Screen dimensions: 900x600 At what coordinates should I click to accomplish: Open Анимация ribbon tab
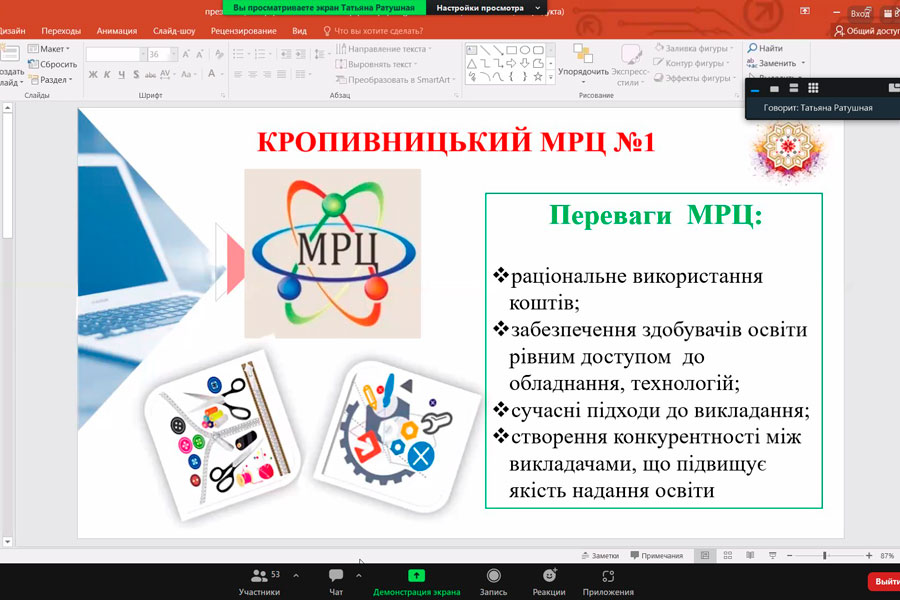117,31
